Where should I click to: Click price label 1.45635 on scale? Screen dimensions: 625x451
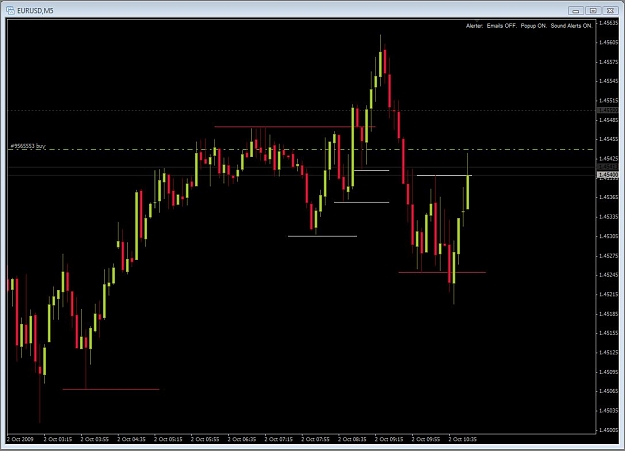pos(609,23)
